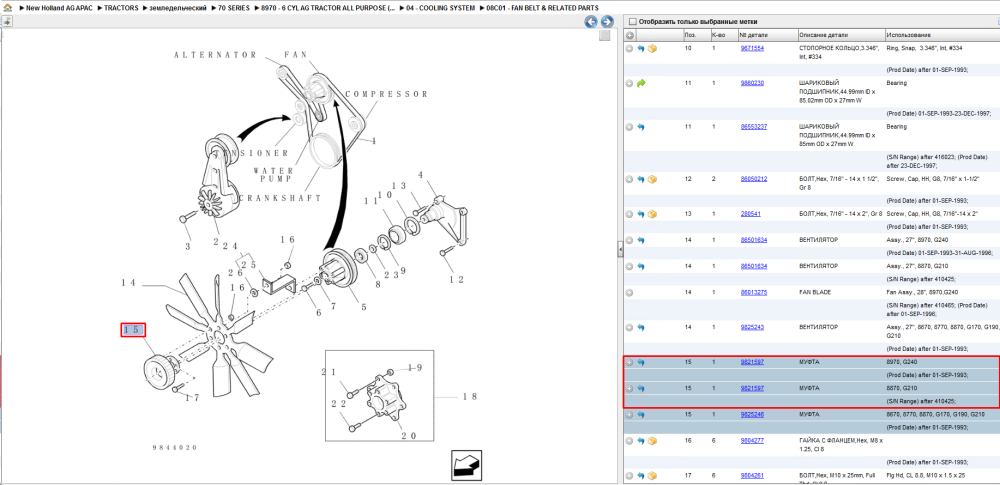Open New Holland AG APAC breadcrumb
The image size is (1000, 485).
point(59,8)
